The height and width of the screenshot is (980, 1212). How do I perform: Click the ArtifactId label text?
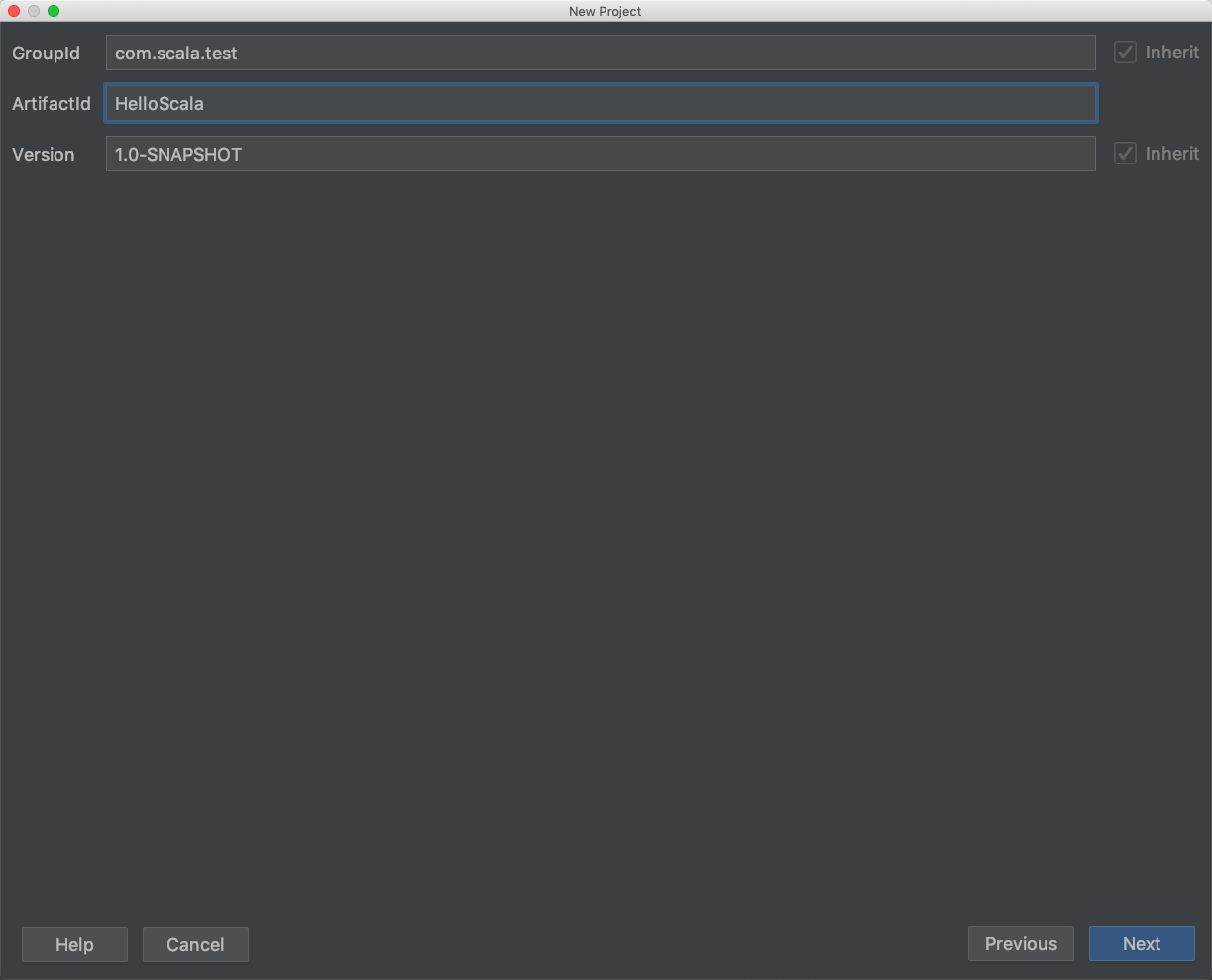(52, 103)
